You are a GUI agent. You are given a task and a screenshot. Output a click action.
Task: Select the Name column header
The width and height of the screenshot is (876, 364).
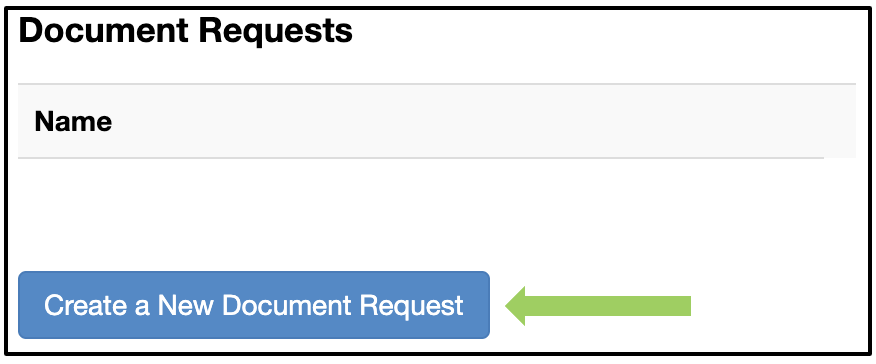coord(73,121)
